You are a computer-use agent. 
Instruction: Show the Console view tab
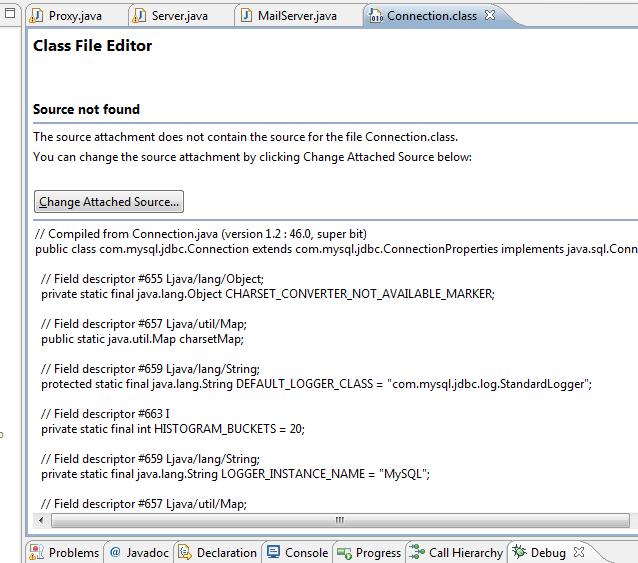click(297, 552)
